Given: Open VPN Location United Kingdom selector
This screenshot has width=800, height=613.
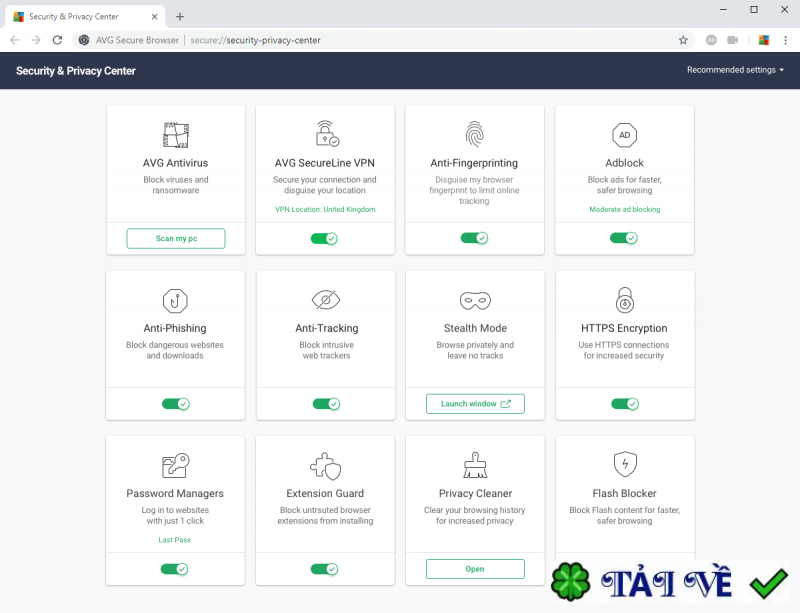Looking at the screenshot, I should [x=325, y=210].
